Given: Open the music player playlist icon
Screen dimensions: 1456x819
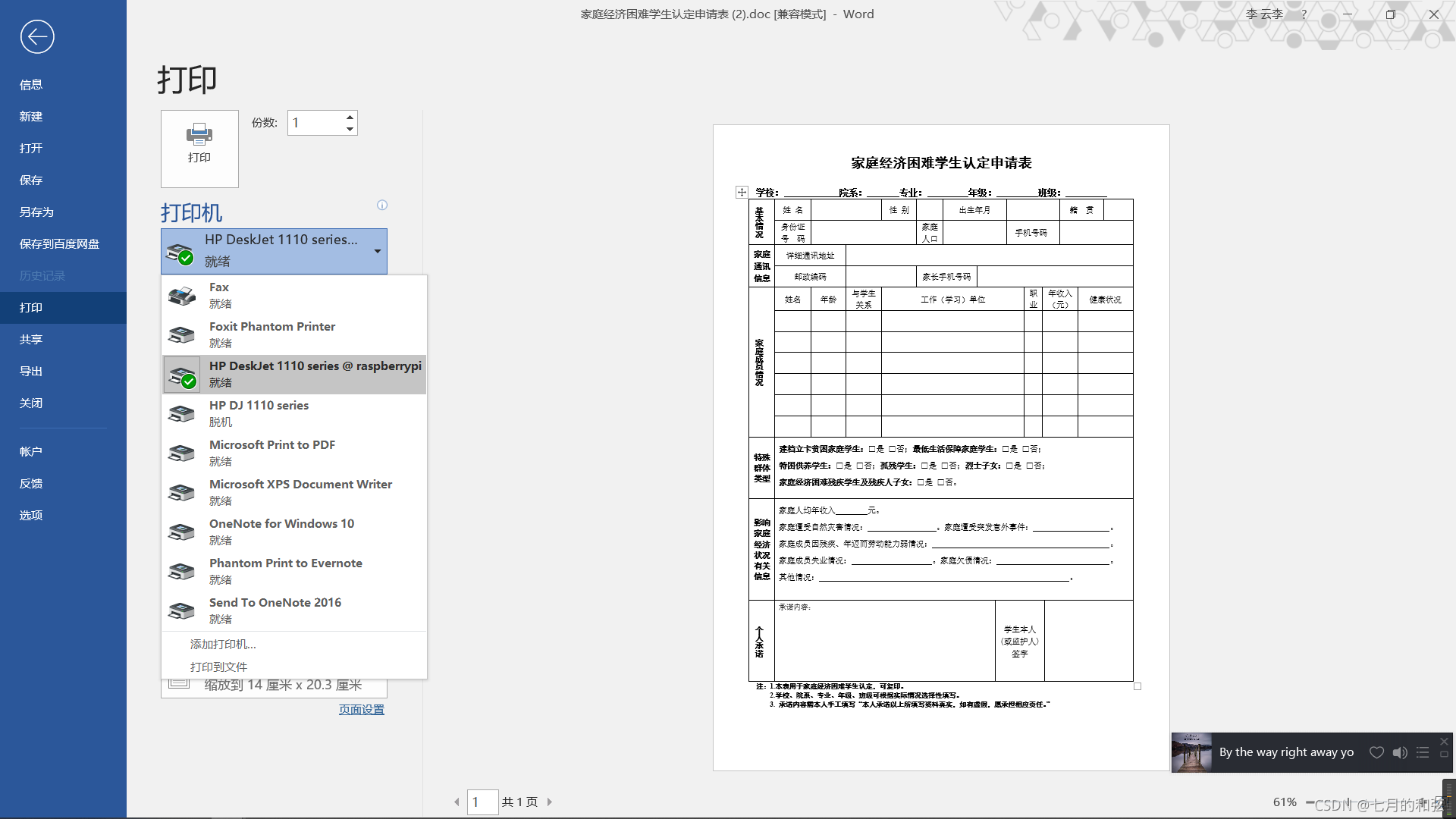Looking at the screenshot, I should (1423, 752).
